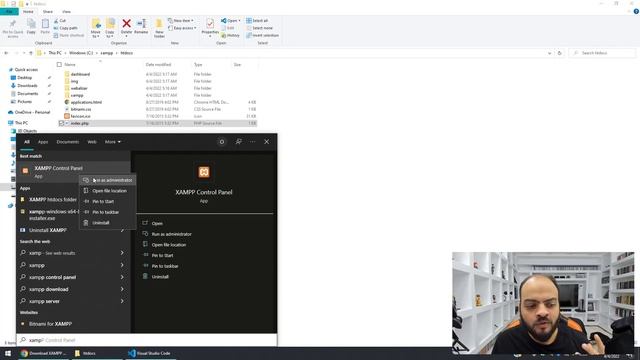Open the three-dot options in search panel
This screenshot has height=360, width=640.
(x=253, y=142)
